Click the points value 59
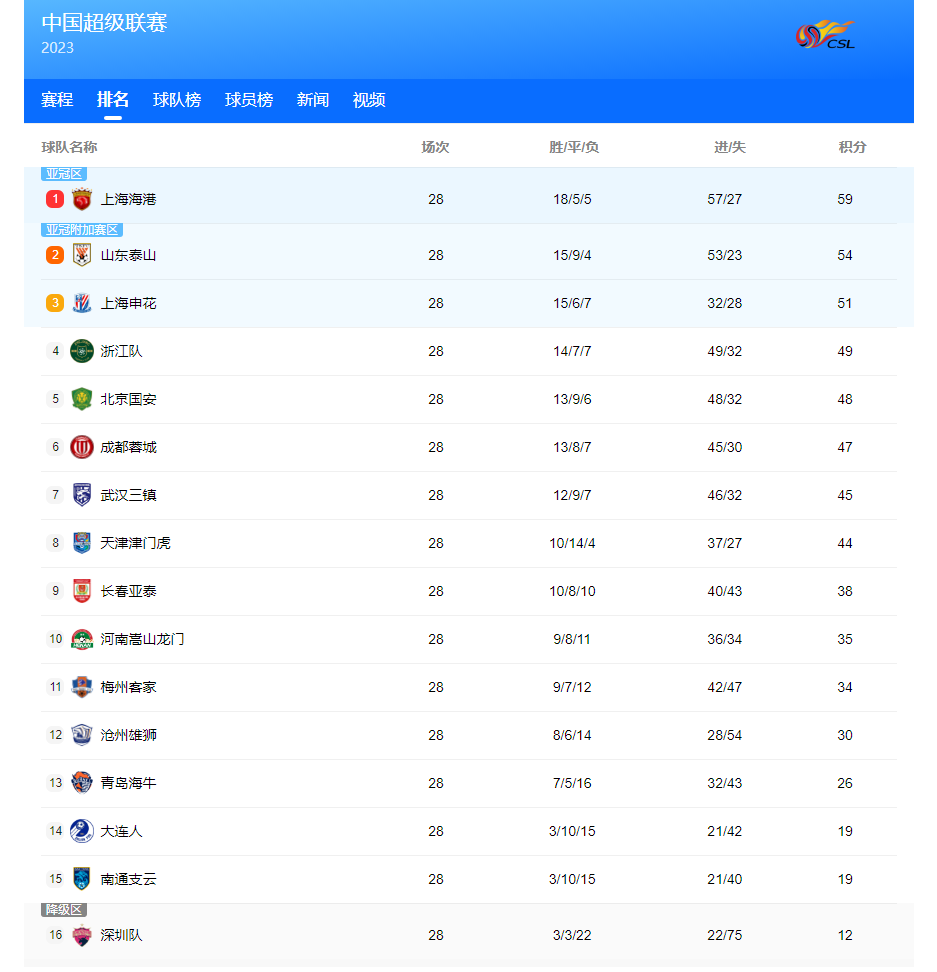 pos(845,199)
